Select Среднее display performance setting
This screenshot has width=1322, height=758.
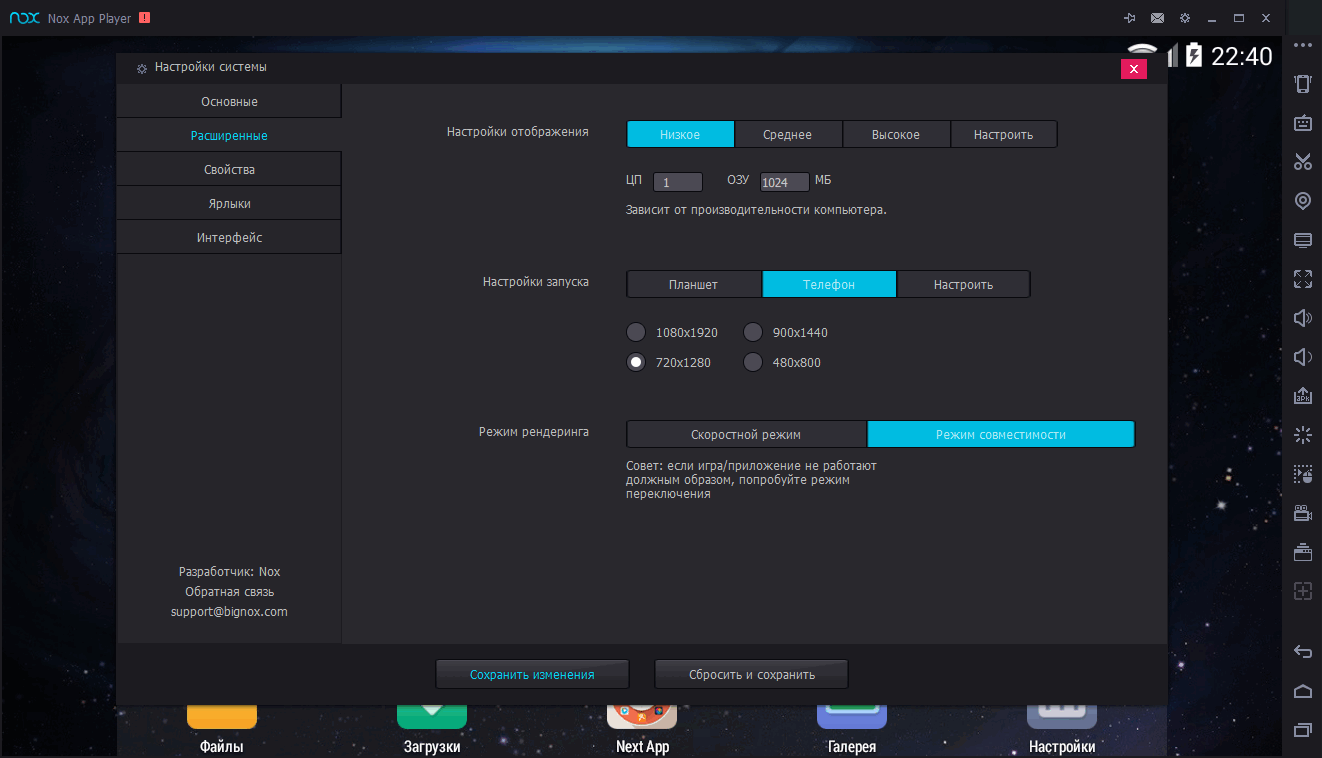(x=788, y=134)
